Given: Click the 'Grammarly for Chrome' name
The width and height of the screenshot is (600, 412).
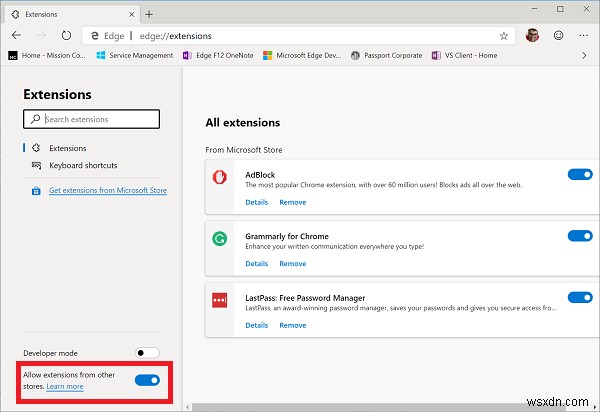Looking at the screenshot, I should pyautogui.click(x=287, y=236).
